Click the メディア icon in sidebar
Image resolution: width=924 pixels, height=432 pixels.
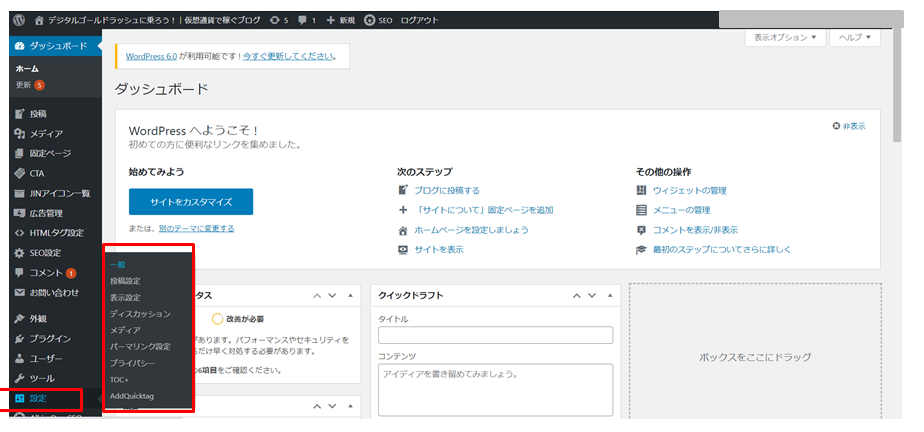coord(19,134)
